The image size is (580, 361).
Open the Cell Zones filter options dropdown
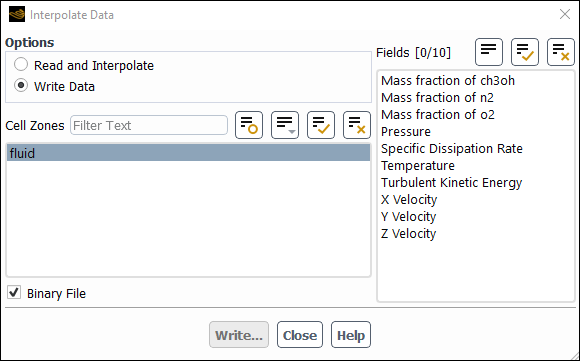click(x=285, y=125)
